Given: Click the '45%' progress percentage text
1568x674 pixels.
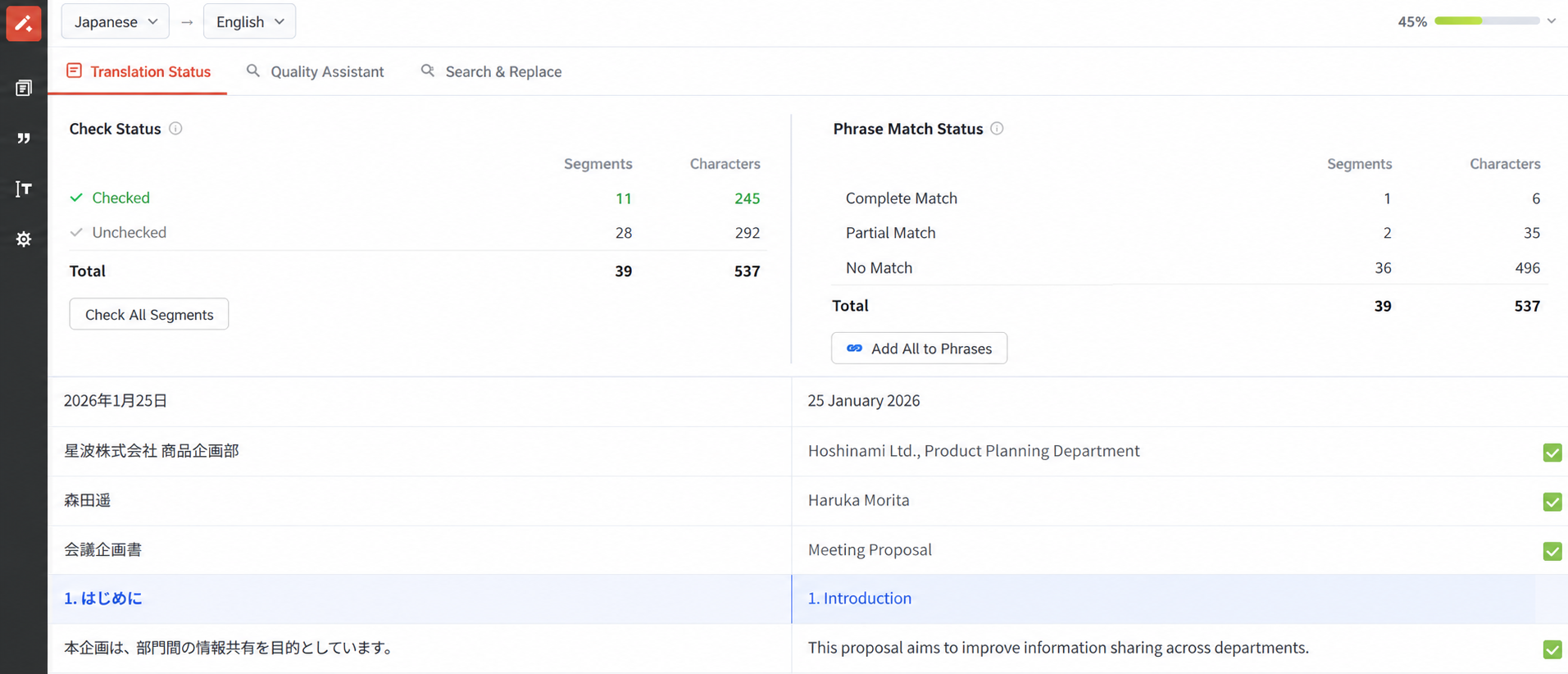Looking at the screenshot, I should (1412, 22).
